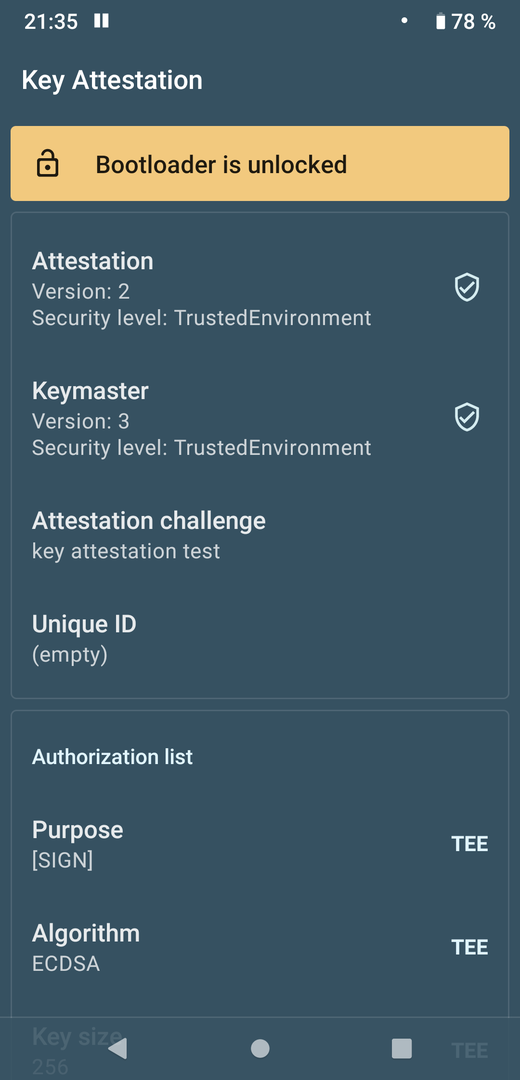Image resolution: width=520 pixels, height=1080 pixels.
Task: Tap the Android back navigation triangle
Action: (118, 1048)
